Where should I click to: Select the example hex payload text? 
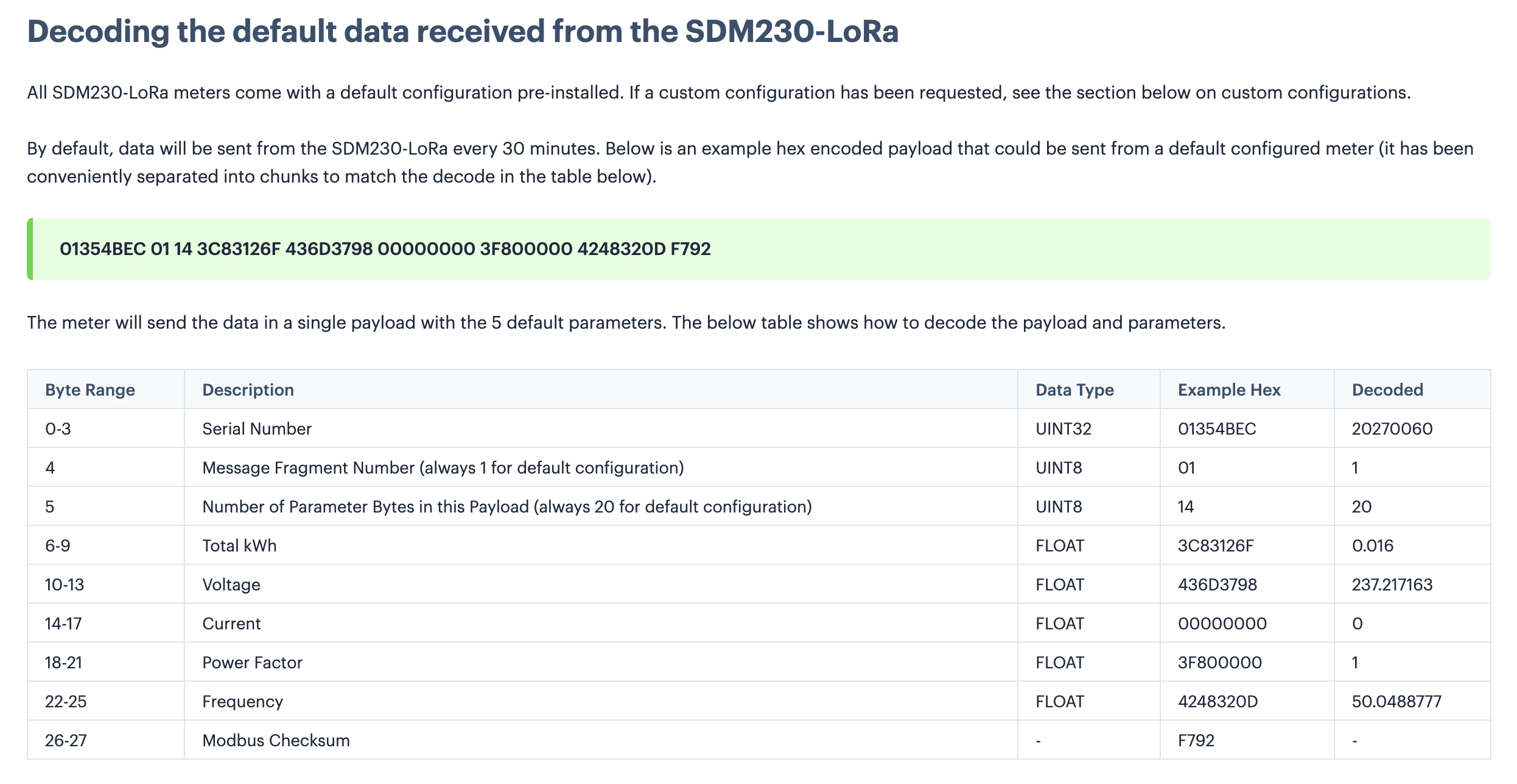point(385,249)
